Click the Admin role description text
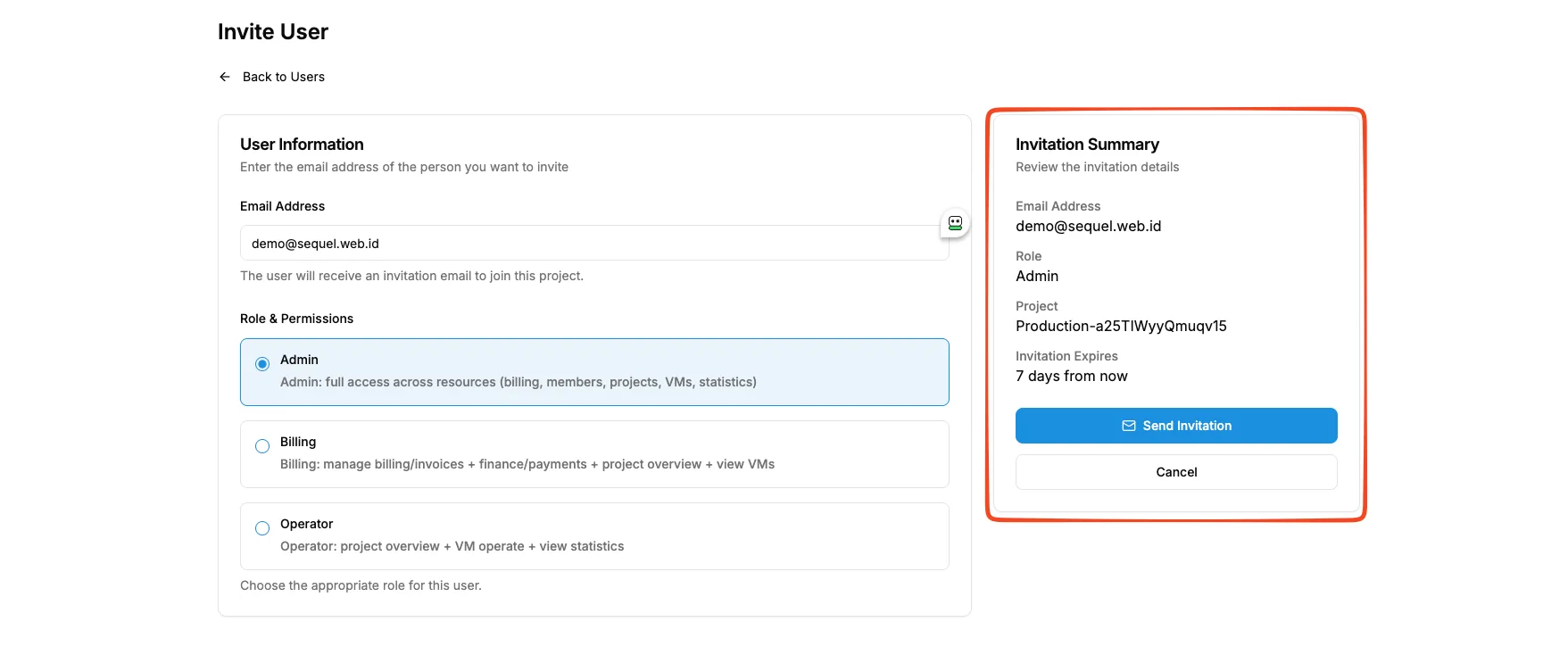 pyautogui.click(x=519, y=382)
